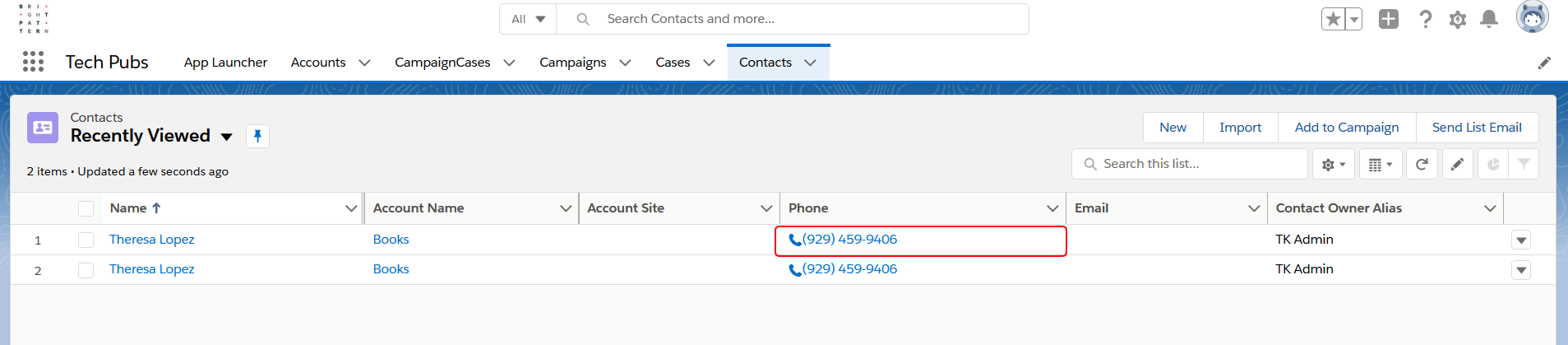This screenshot has width=1568, height=345.
Task: Click the global search magnifier icon
Action: pos(583,19)
